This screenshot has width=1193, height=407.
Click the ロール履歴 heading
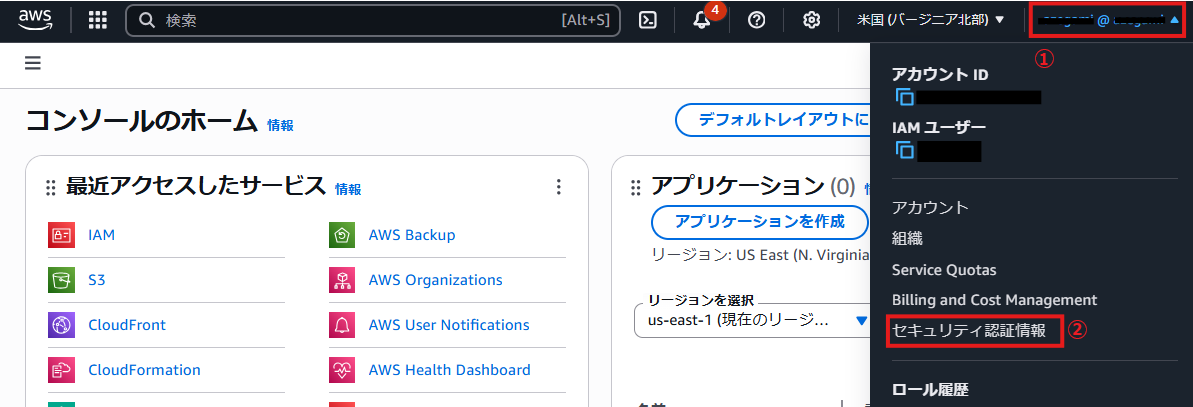pos(930,390)
